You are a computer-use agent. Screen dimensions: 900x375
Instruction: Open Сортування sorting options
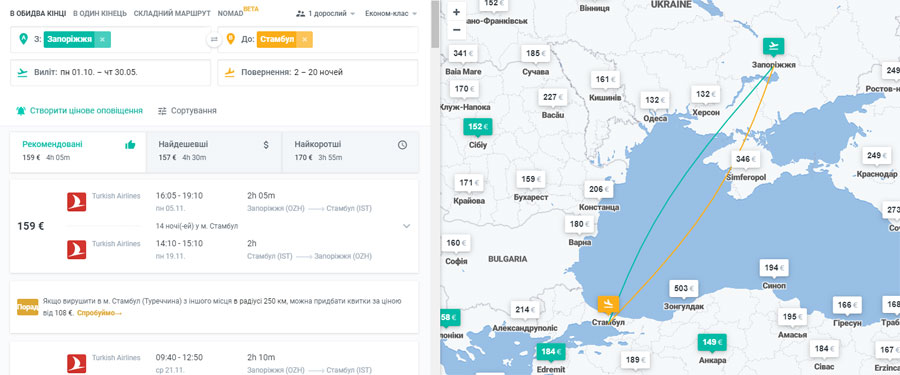coord(187,110)
